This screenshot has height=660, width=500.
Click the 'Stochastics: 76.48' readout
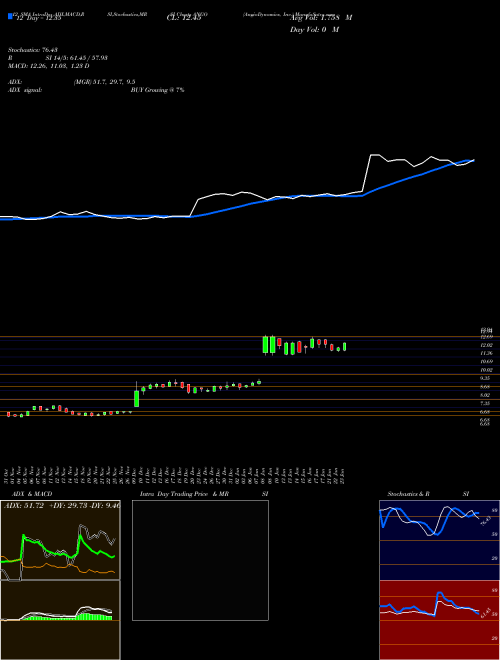31,50
